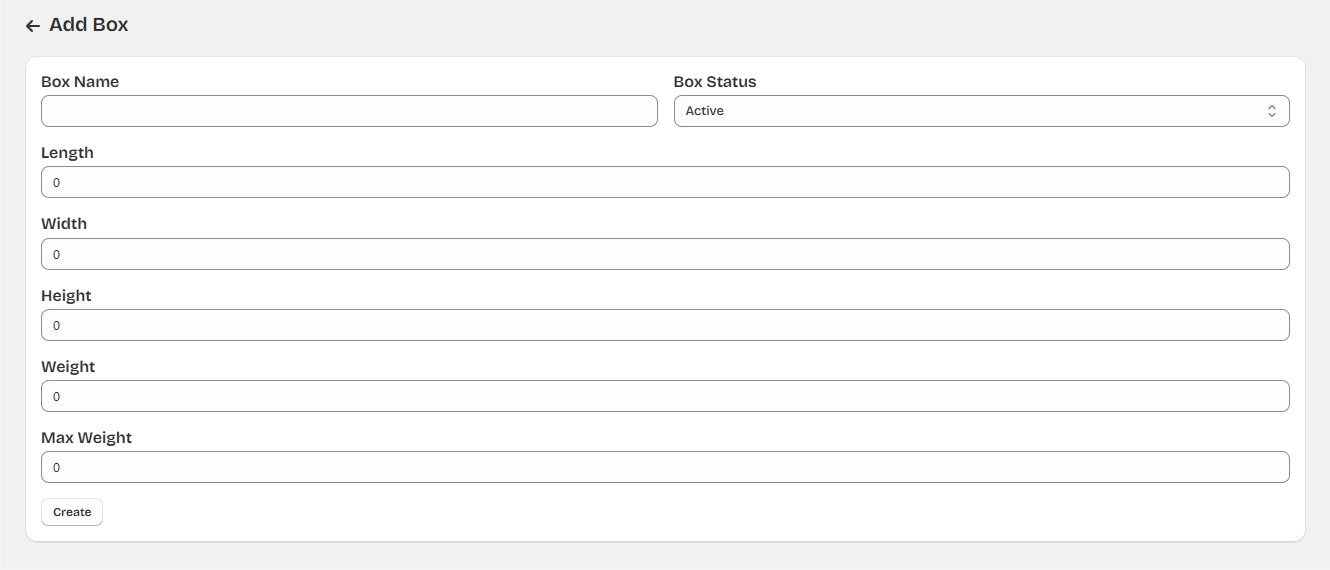Click the Width field label
Image resolution: width=1330 pixels, height=570 pixels.
click(64, 224)
